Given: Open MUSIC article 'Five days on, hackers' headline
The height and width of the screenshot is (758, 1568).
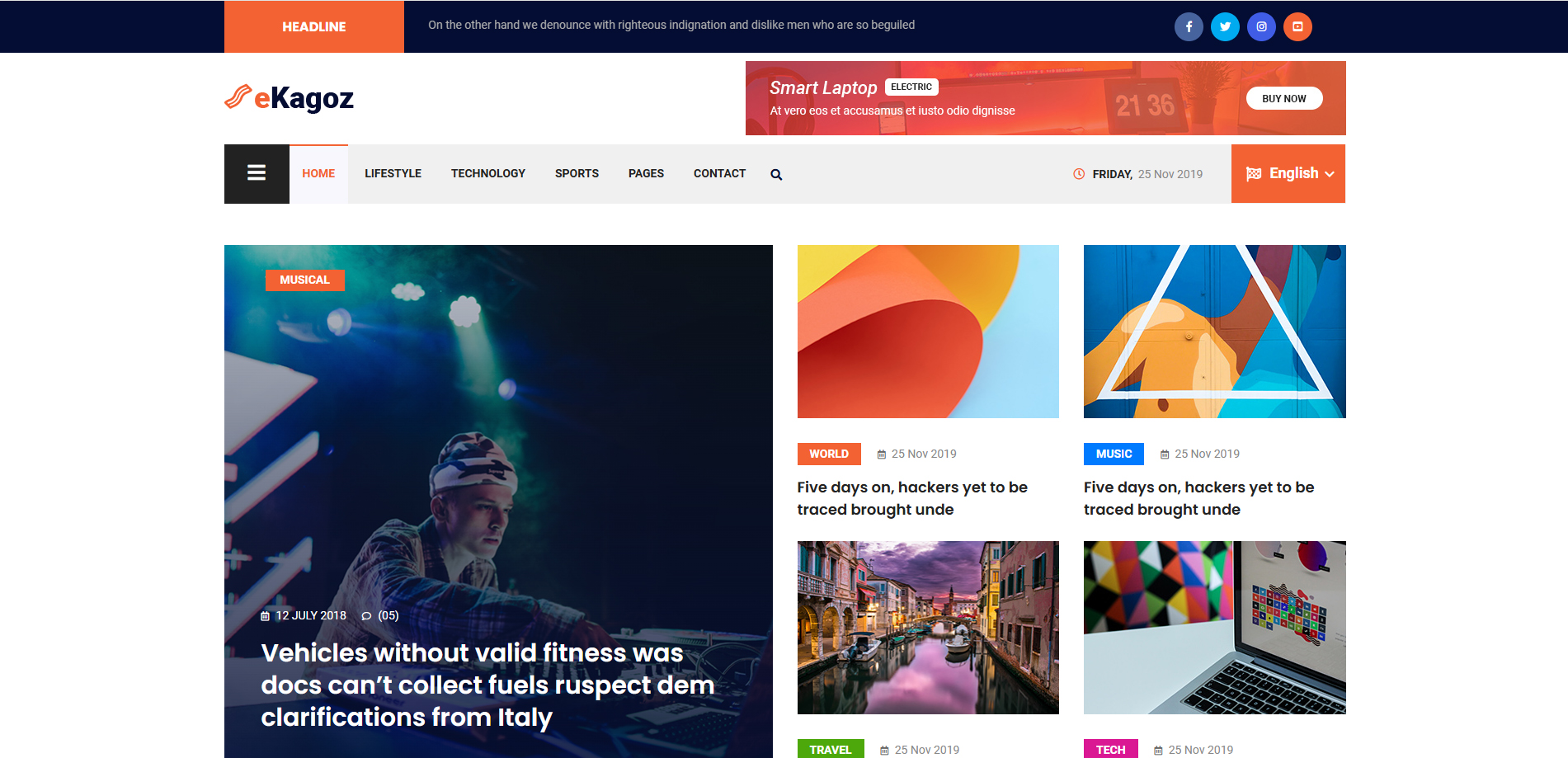Looking at the screenshot, I should pyautogui.click(x=1198, y=498).
